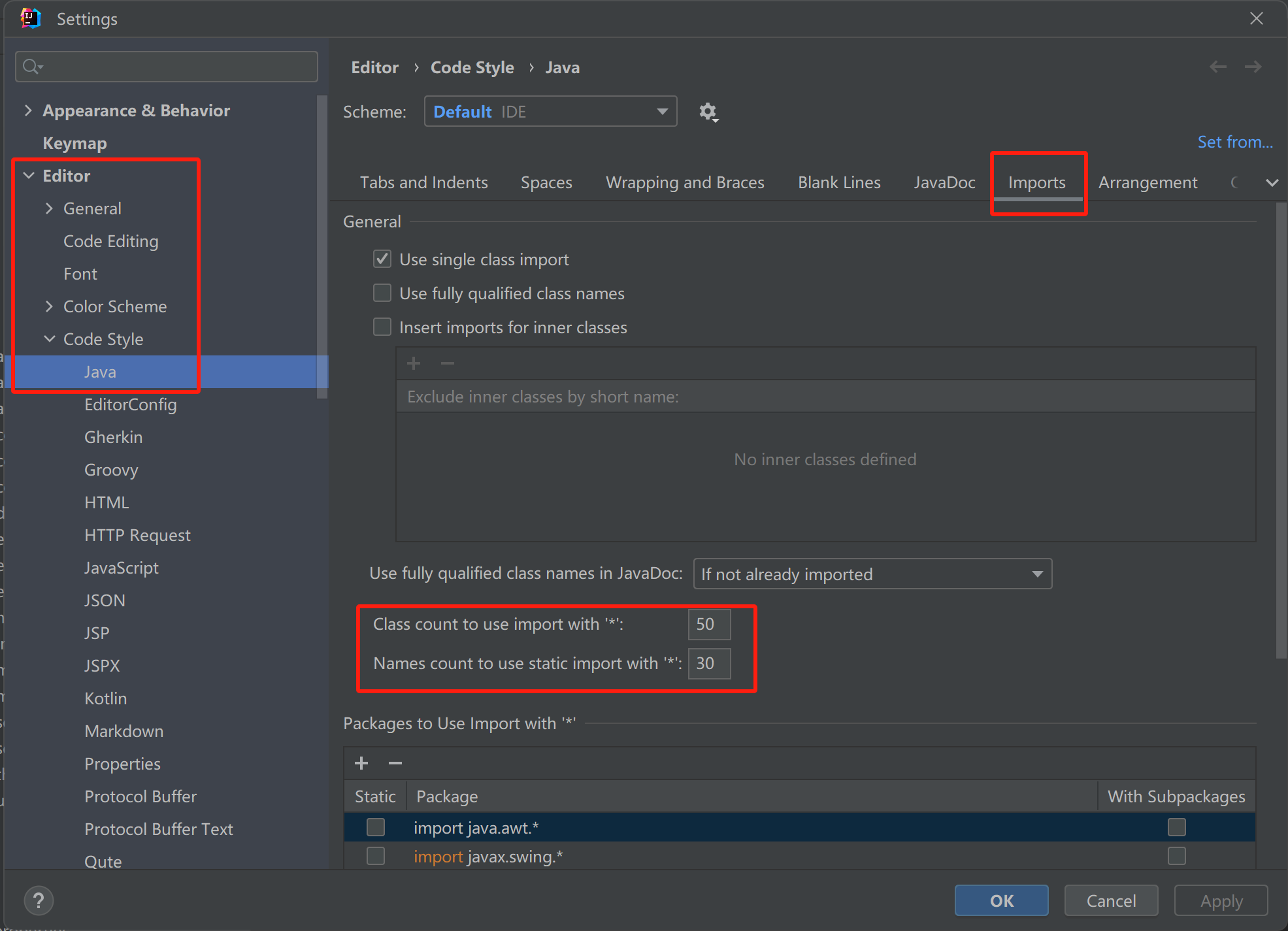Collapse the Code Style node
The height and width of the screenshot is (931, 1288).
click(50, 339)
